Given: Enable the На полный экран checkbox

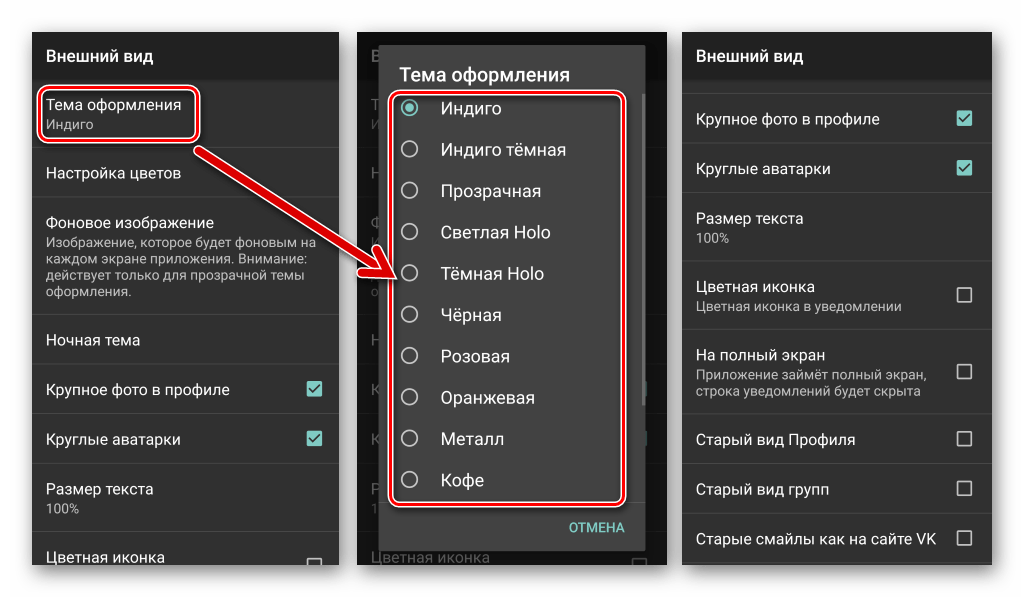Looking at the screenshot, I should [964, 372].
